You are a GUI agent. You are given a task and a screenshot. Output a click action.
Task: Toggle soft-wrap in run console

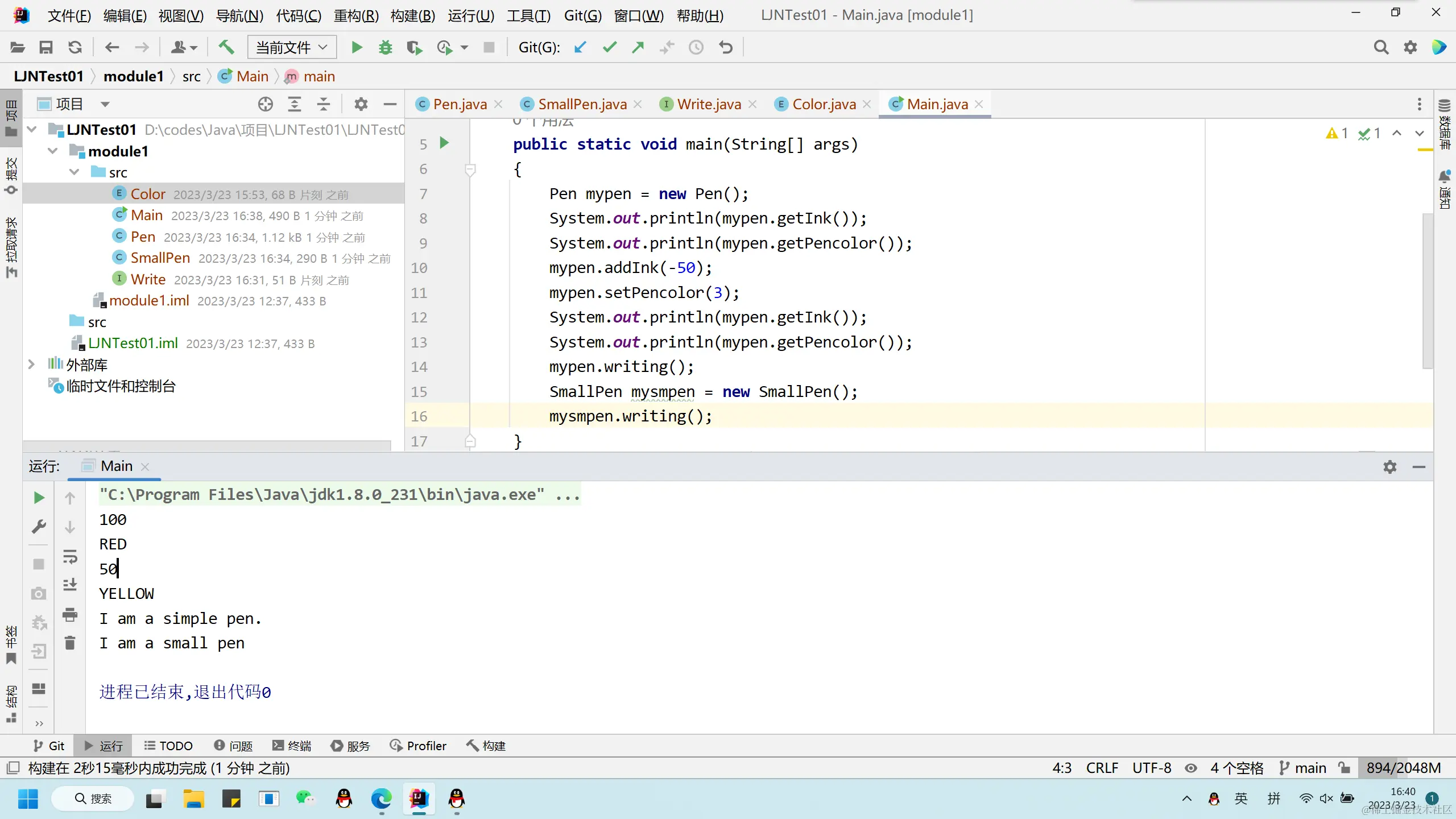(x=70, y=557)
